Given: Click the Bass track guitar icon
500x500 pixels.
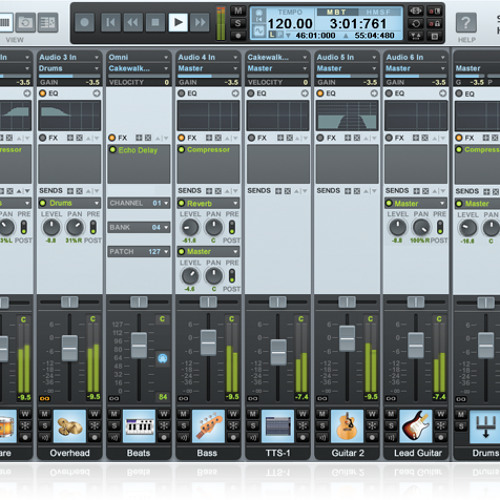Looking at the screenshot, I should [208, 426].
